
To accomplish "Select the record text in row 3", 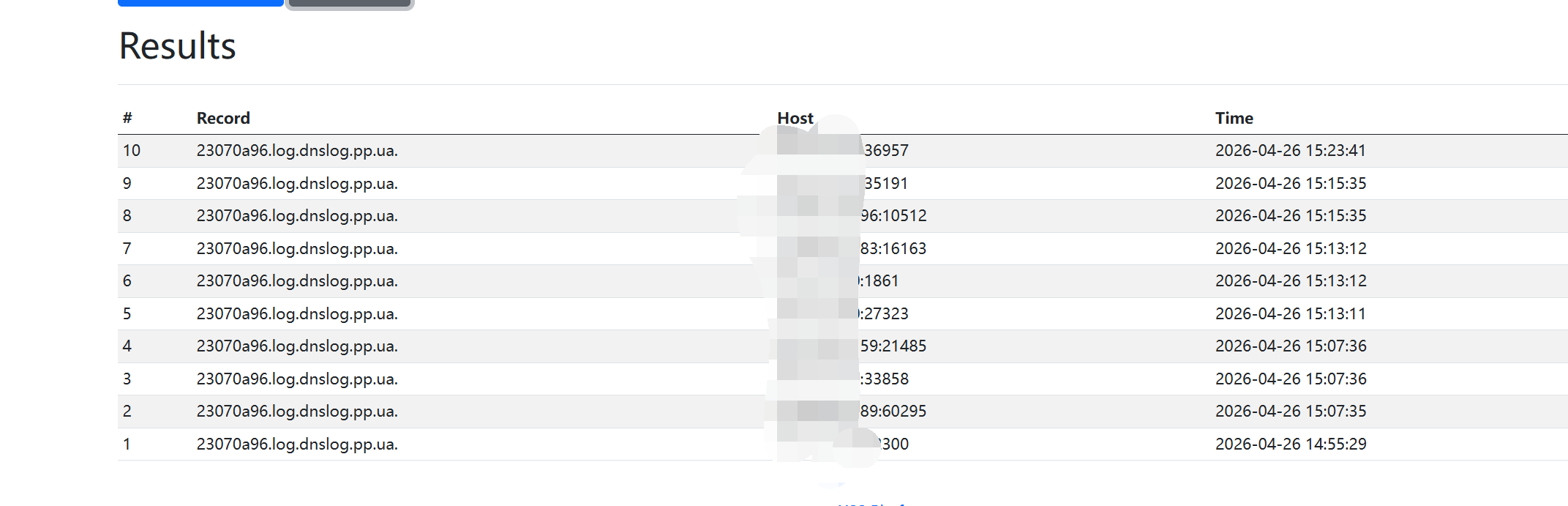I will (x=297, y=379).
